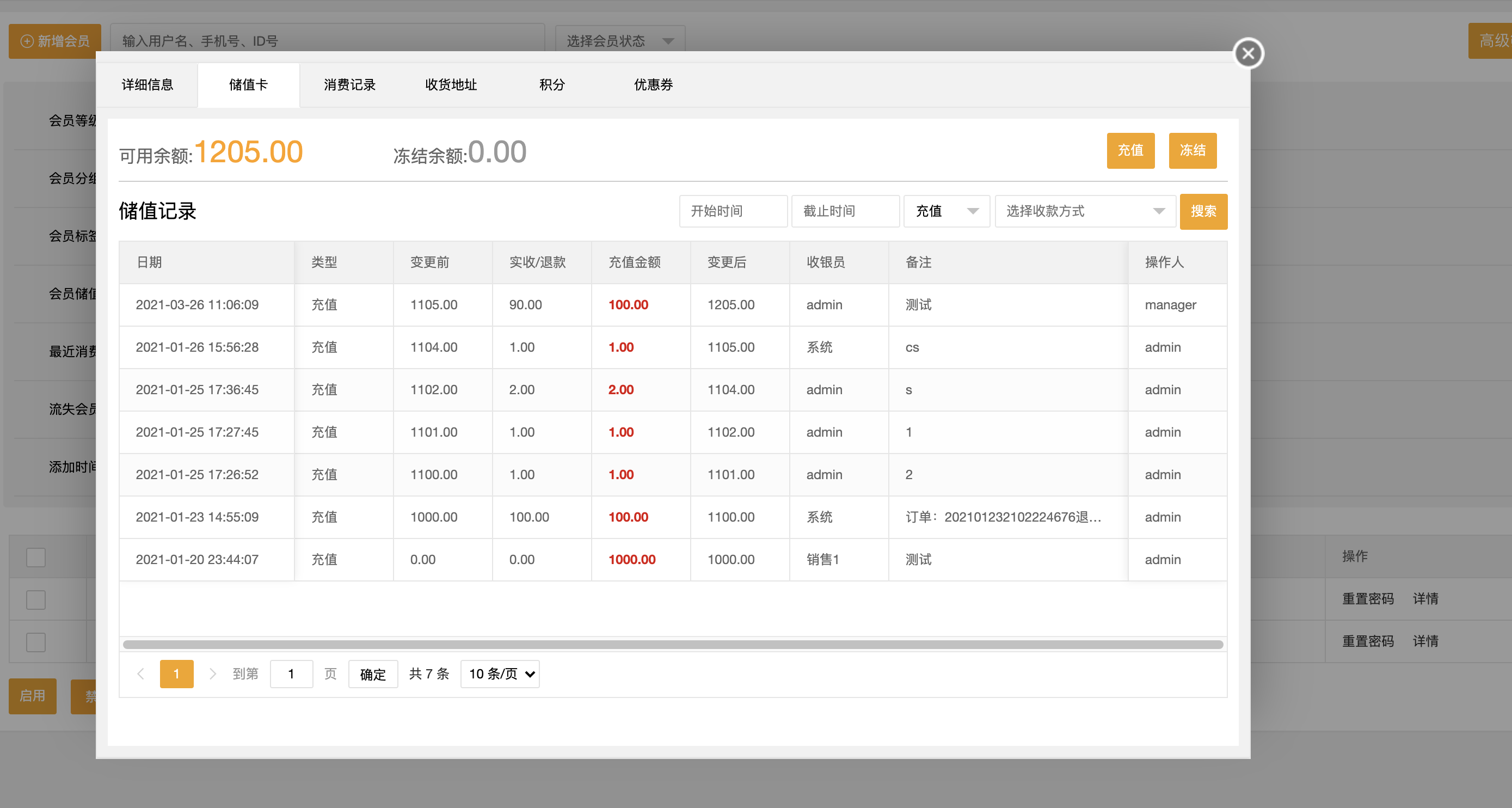Viewport: 1512px width, 808px height.
Task: Select row dated 2021-01-25 17:36:45
Action: point(673,390)
